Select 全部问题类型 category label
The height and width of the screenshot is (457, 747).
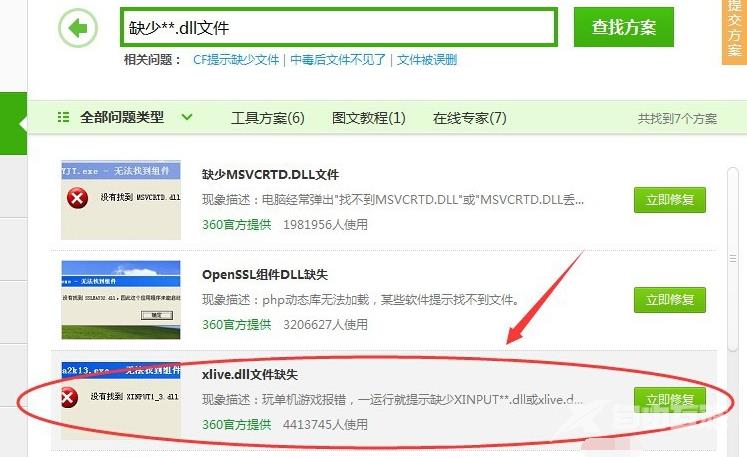(x=122, y=117)
